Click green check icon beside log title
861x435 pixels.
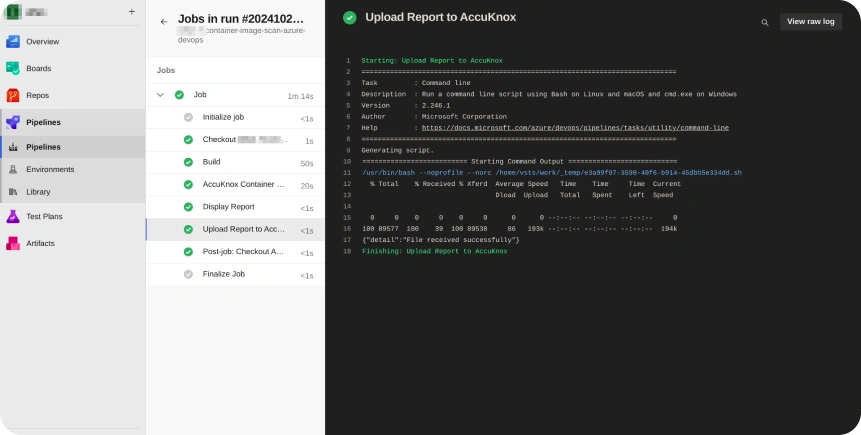click(x=350, y=18)
